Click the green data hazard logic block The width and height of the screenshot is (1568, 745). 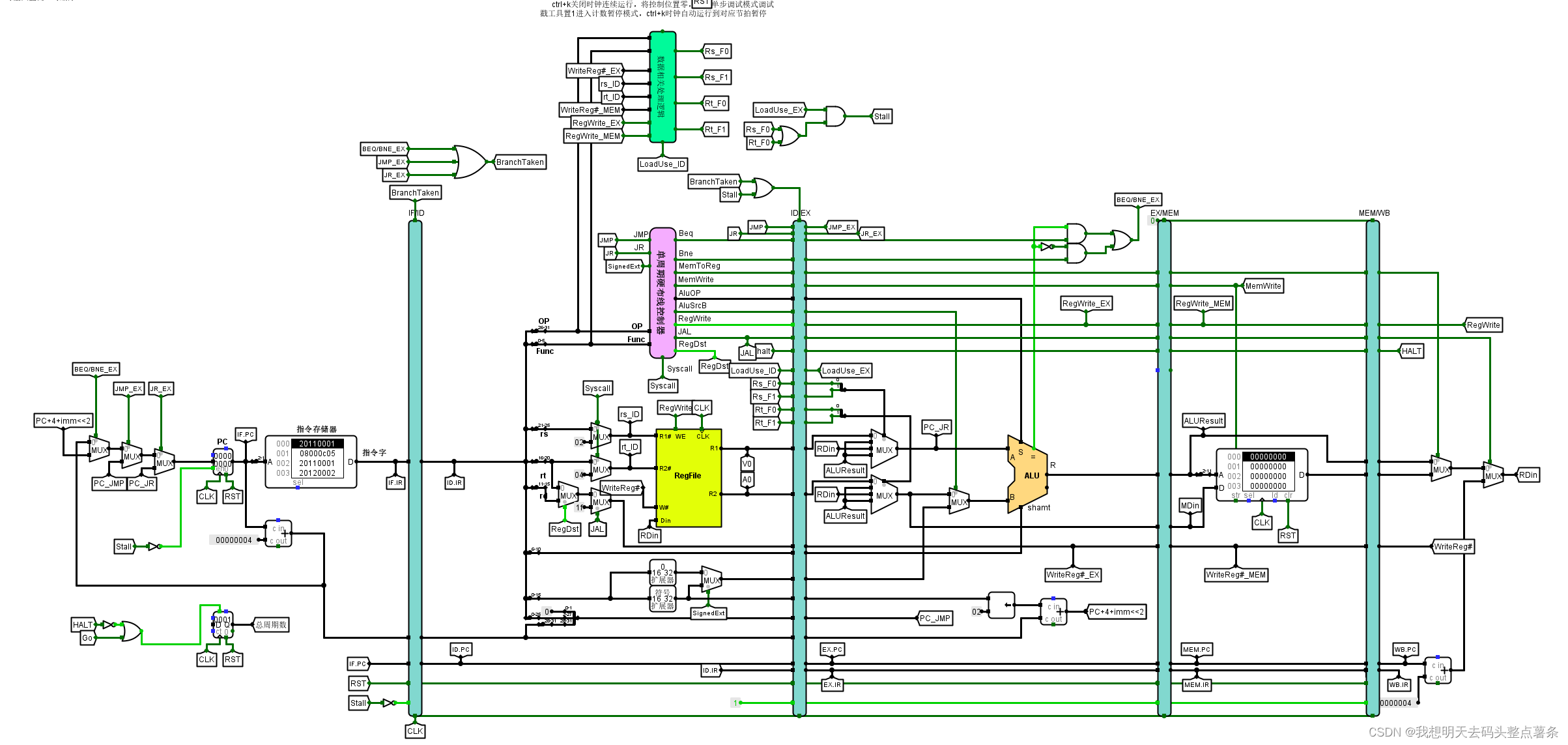(x=662, y=87)
